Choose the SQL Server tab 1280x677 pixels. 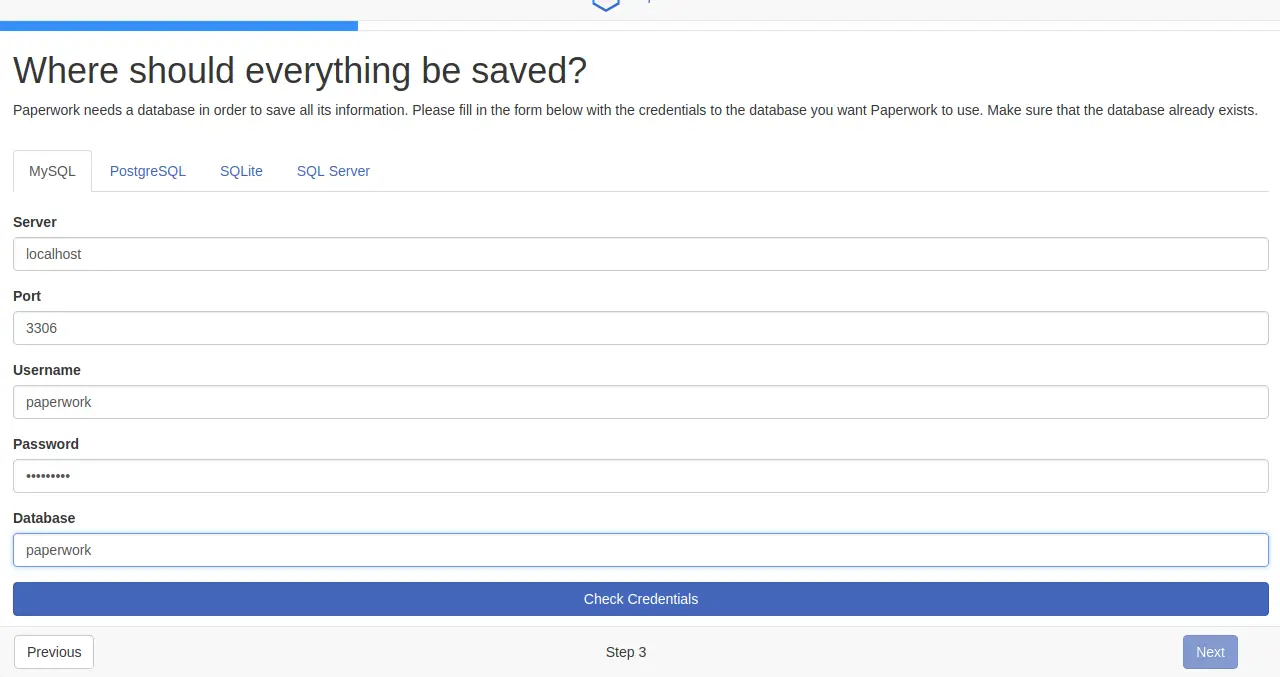tap(333, 171)
